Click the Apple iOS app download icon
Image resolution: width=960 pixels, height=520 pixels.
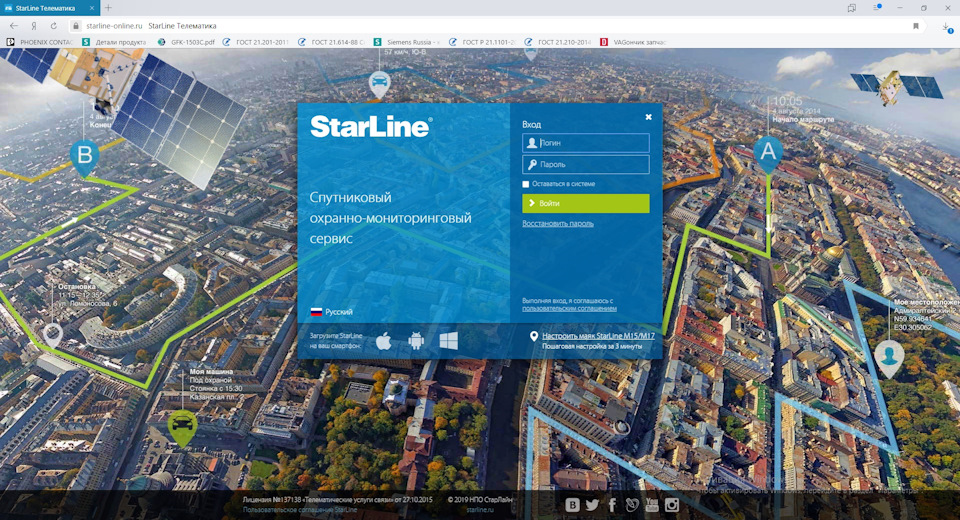[384, 341]
